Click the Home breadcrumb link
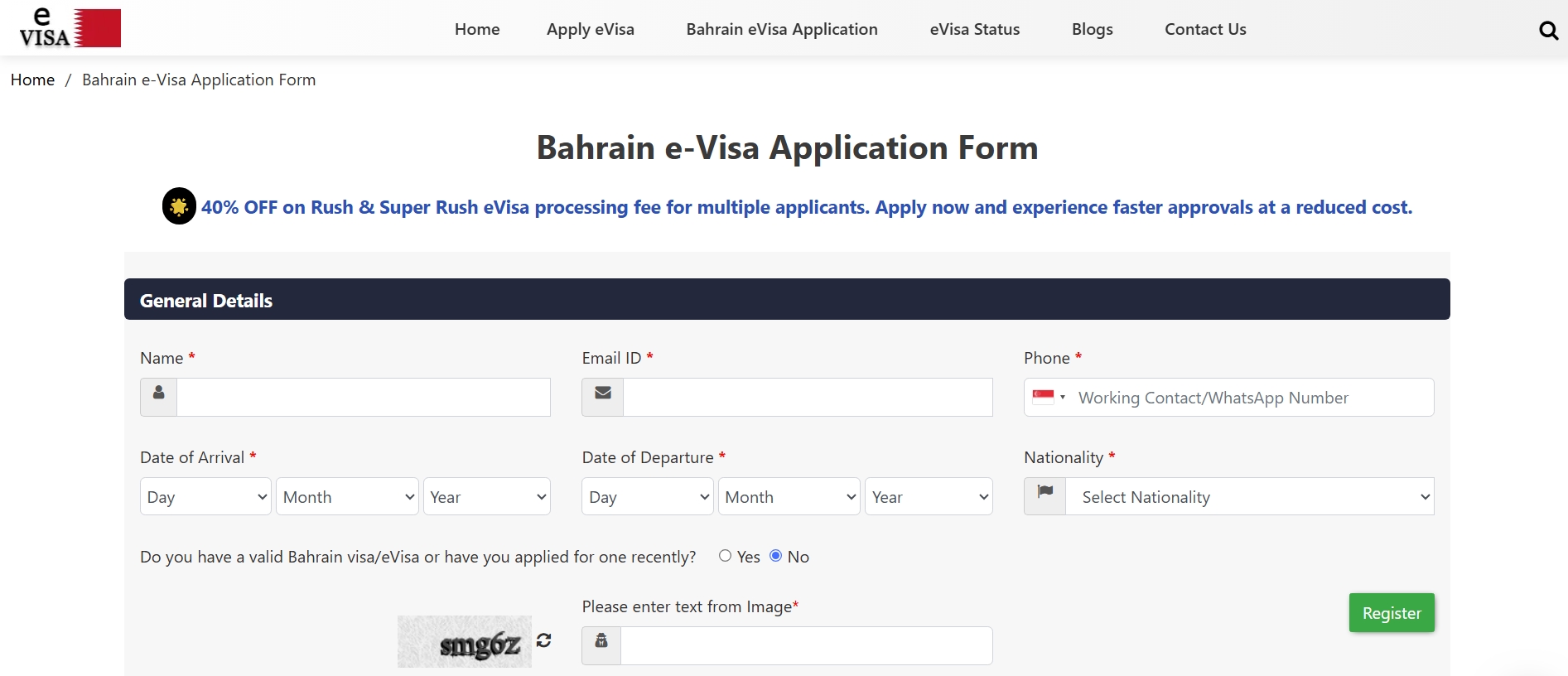This screenshot has height=676, width=1568. (33, 80)
